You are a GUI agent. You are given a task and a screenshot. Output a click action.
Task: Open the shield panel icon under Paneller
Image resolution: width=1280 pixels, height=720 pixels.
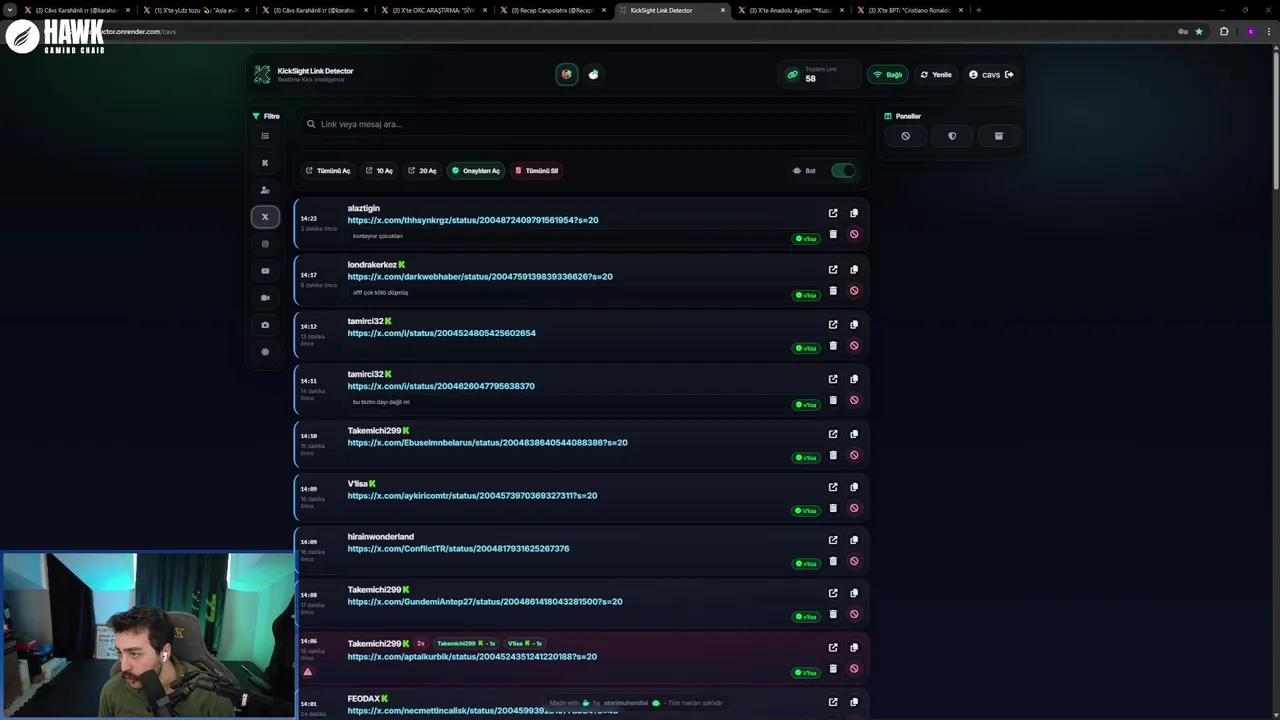(x=952, y=136)
